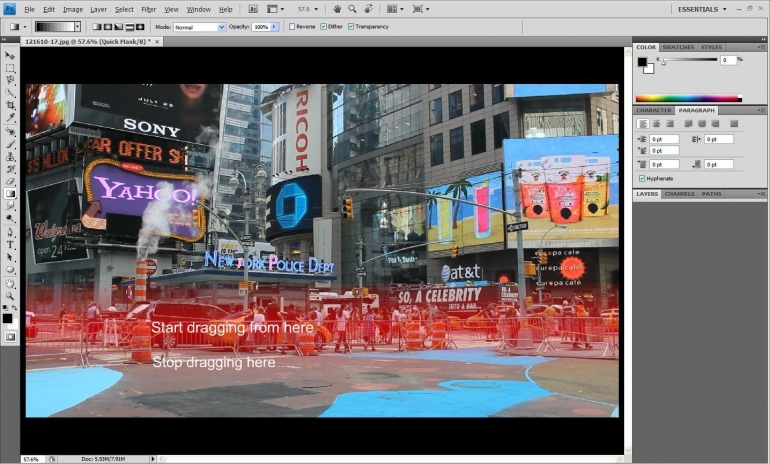Select the Hand tool in toolbox
The image size is (770, 464).
[10, 284]
